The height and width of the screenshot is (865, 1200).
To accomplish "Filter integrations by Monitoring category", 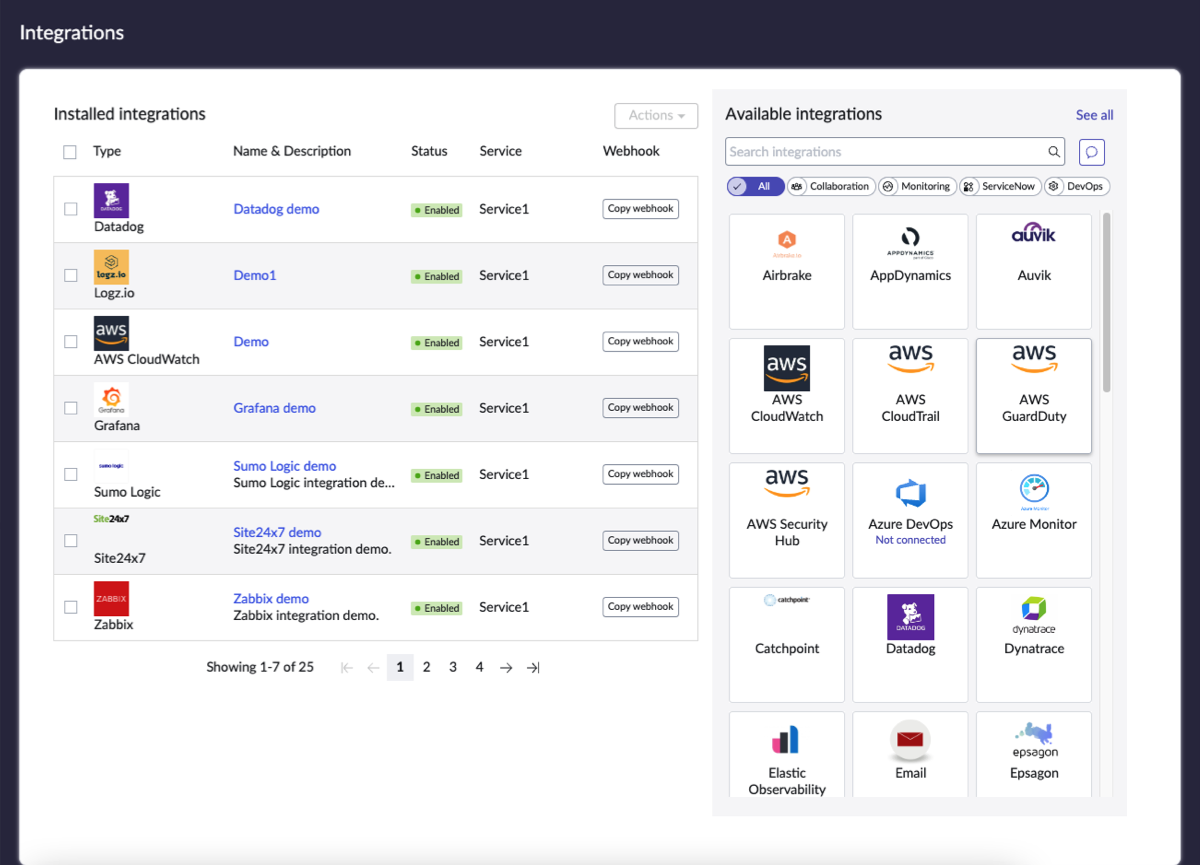I will pos(915,186).
